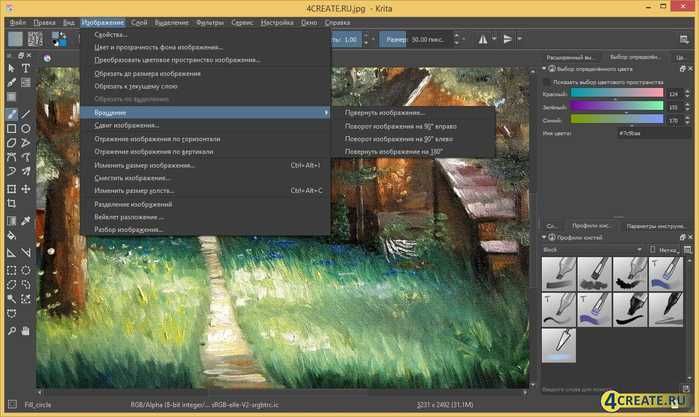Viewport: 699px width, 417px height.
Task: Open the foreground/background color selector
Action: (x=58, y=39)
